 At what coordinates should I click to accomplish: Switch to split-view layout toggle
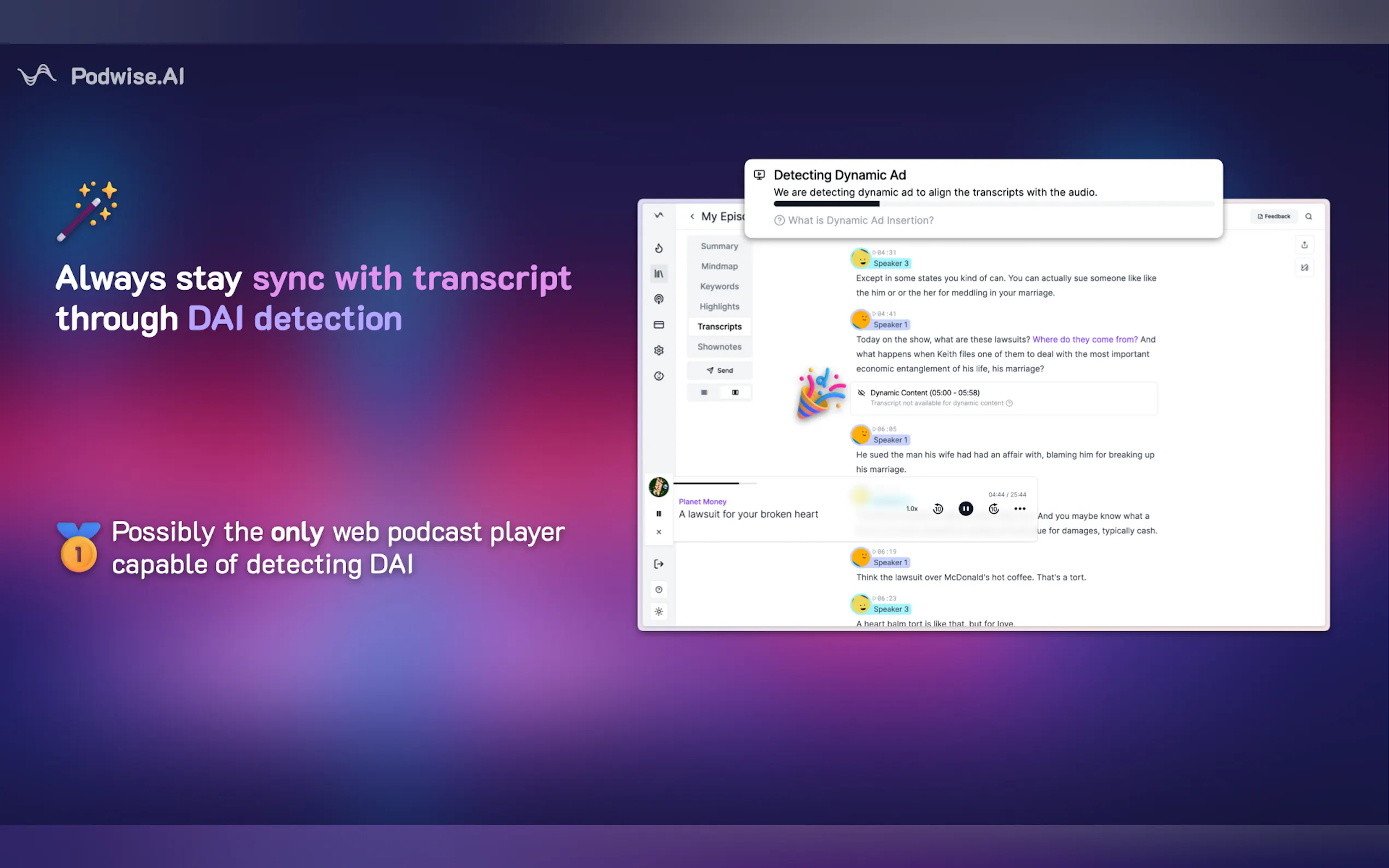pos(735,392)
